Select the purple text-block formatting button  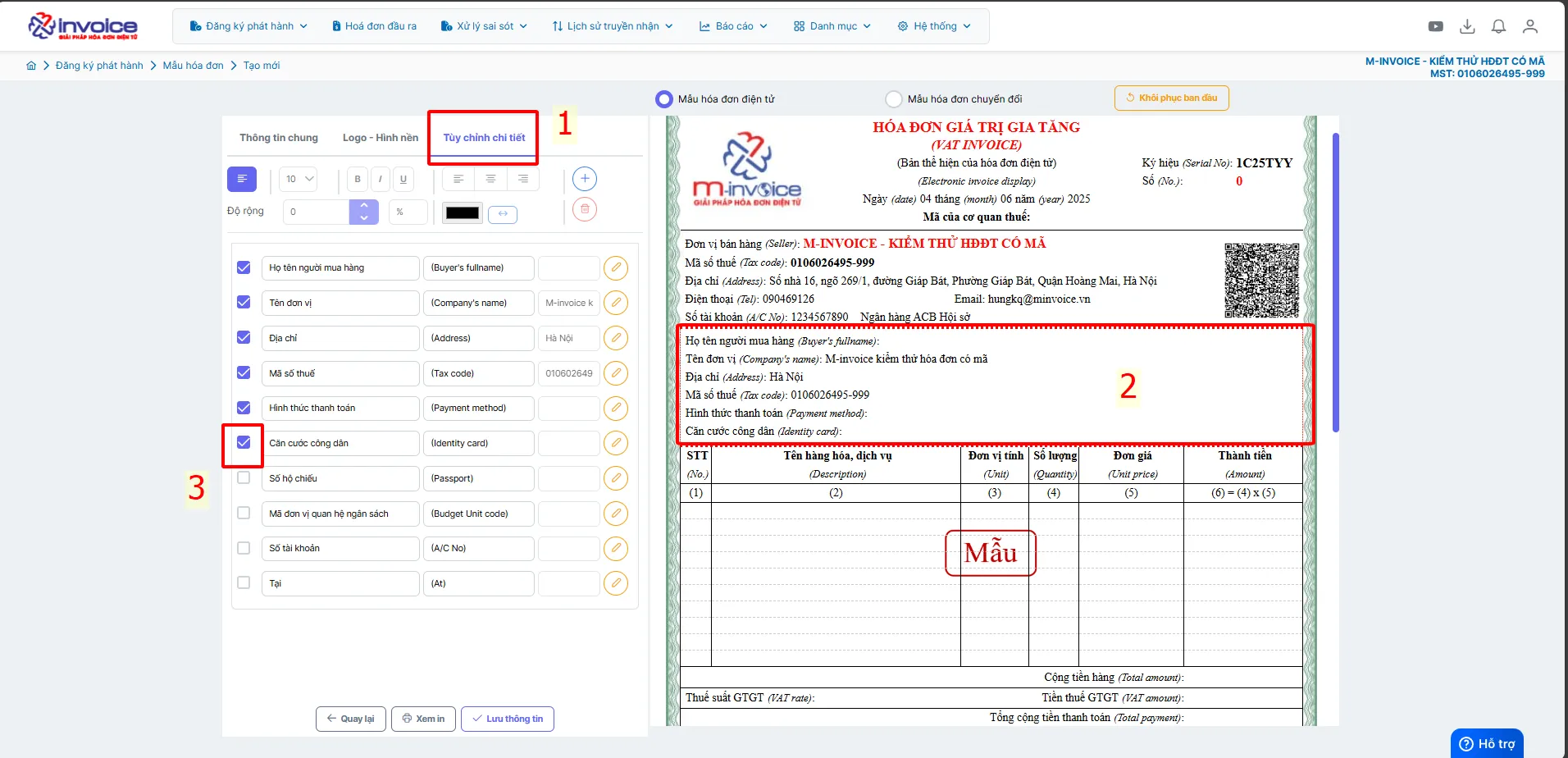pyautogui.click(x=242, y=179)
